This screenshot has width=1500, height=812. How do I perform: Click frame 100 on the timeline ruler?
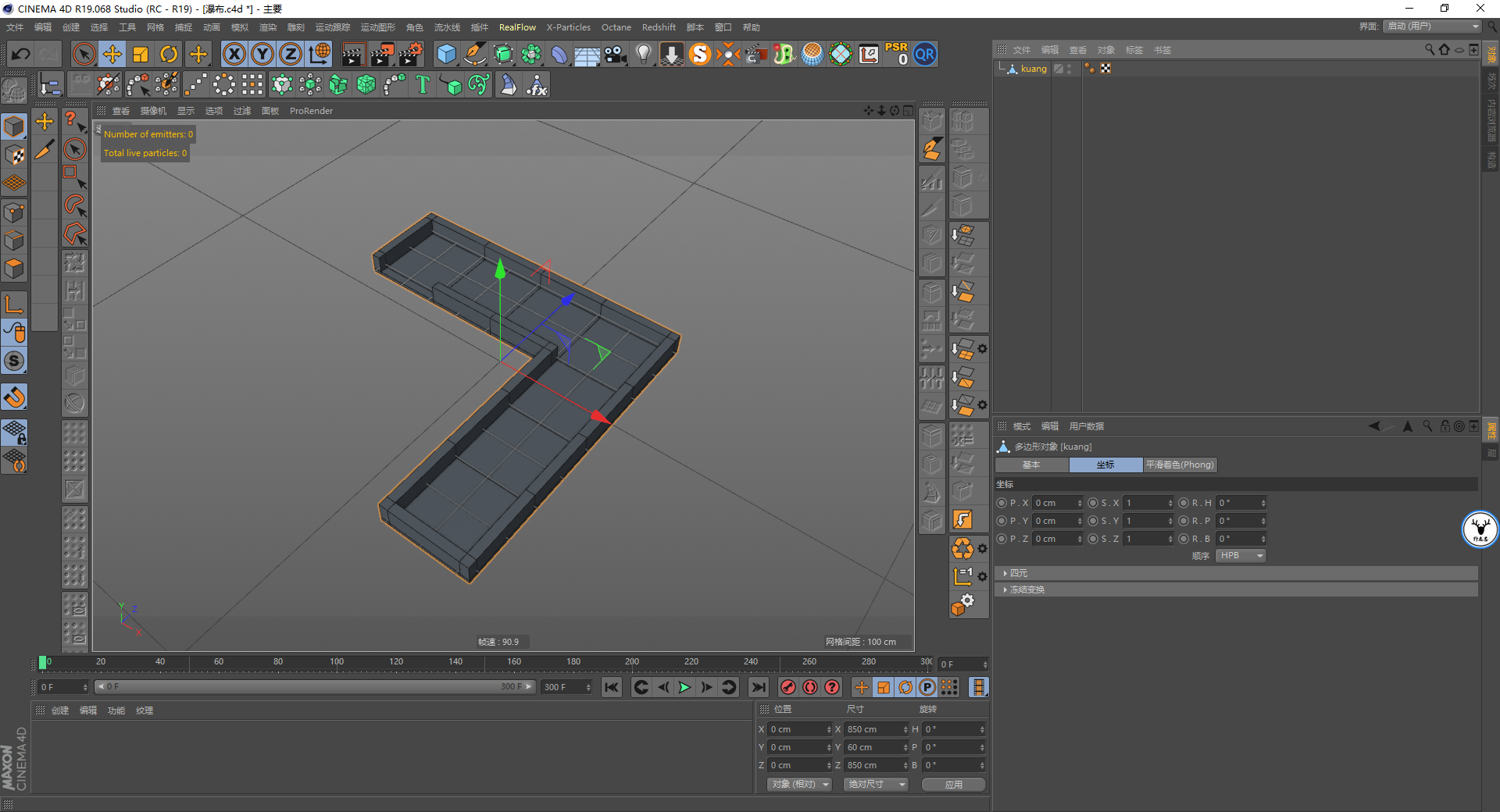pos(337,663)
